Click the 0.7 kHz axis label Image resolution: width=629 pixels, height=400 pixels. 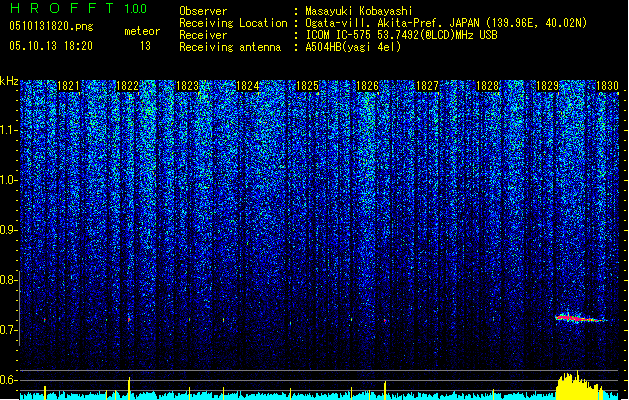[9, 330]
